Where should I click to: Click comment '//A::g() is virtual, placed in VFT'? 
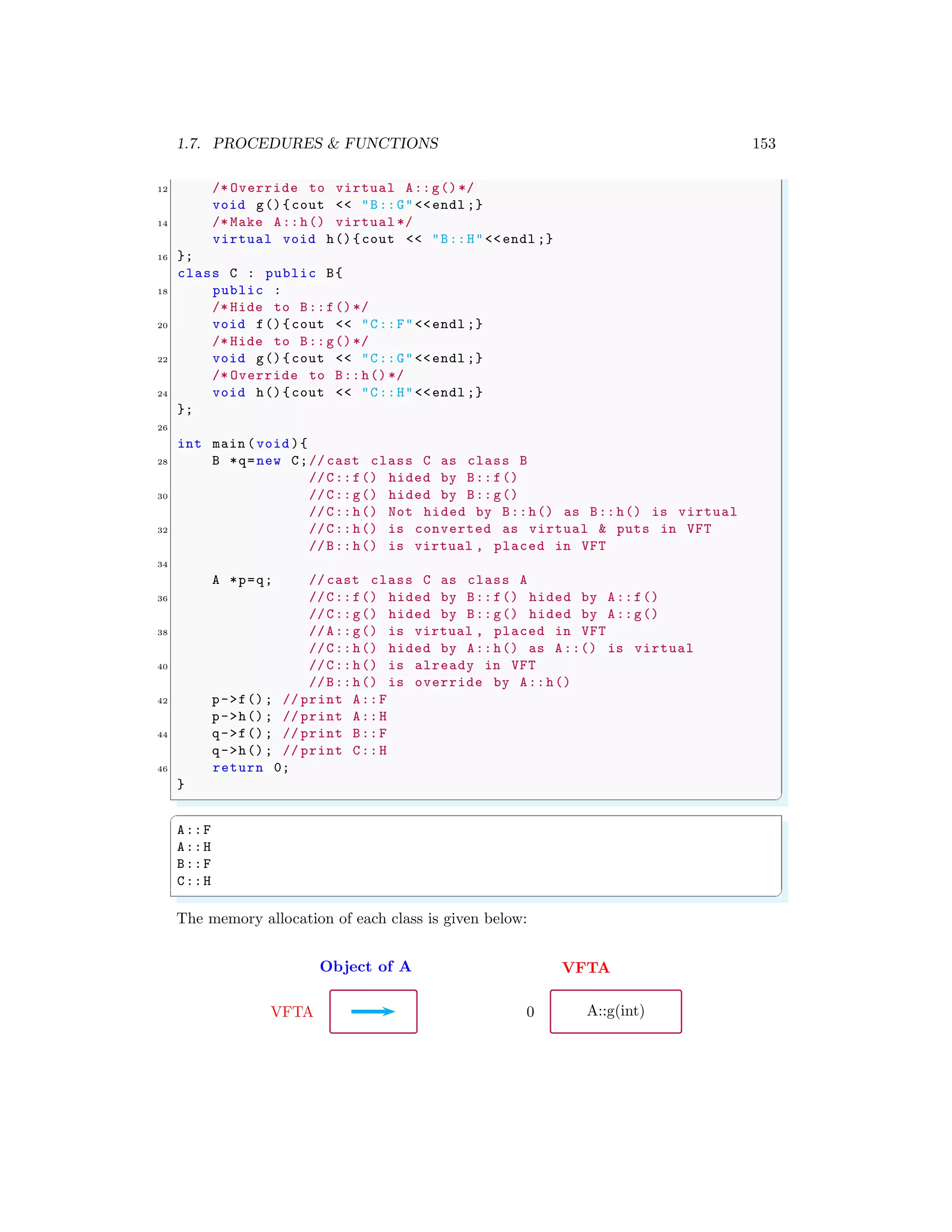(457, 631)
